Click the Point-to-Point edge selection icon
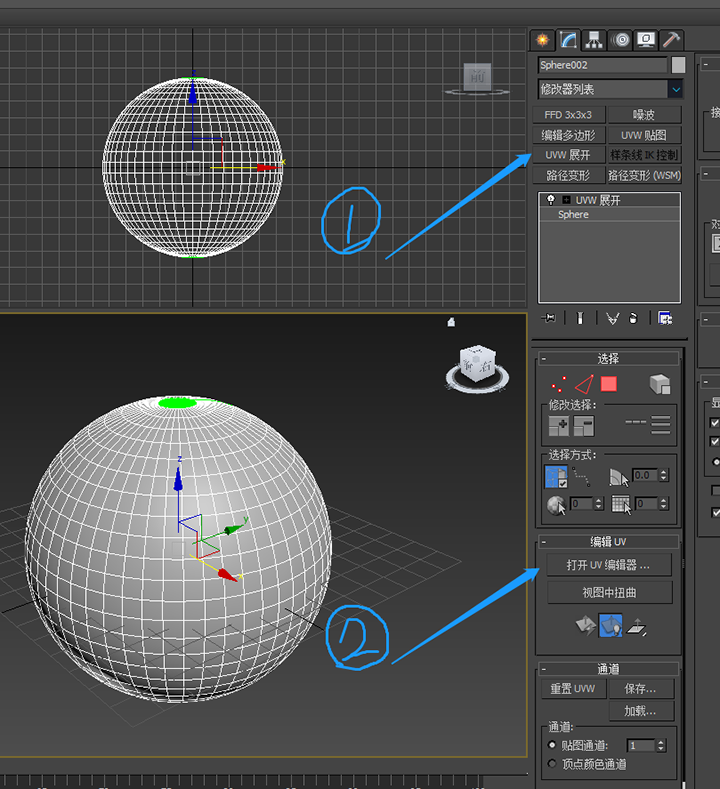 click(582, 477)
